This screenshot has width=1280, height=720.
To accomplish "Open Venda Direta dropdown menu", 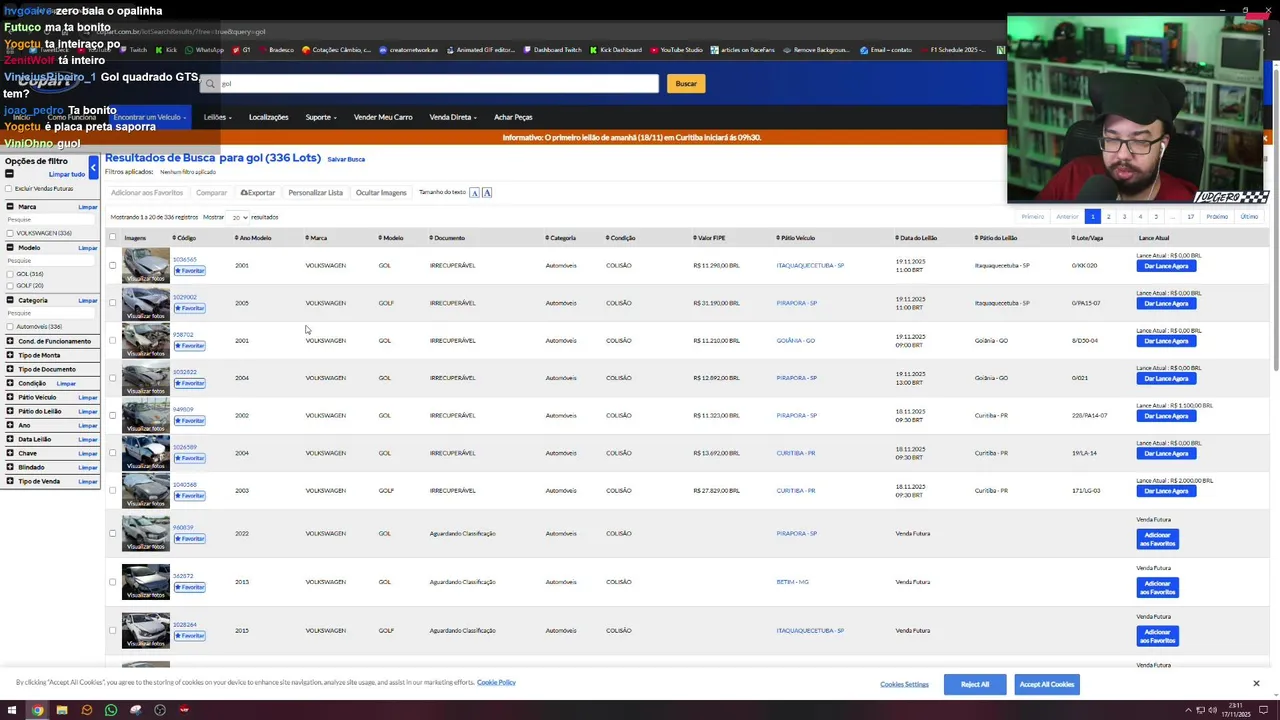I will tap(453, 117).
